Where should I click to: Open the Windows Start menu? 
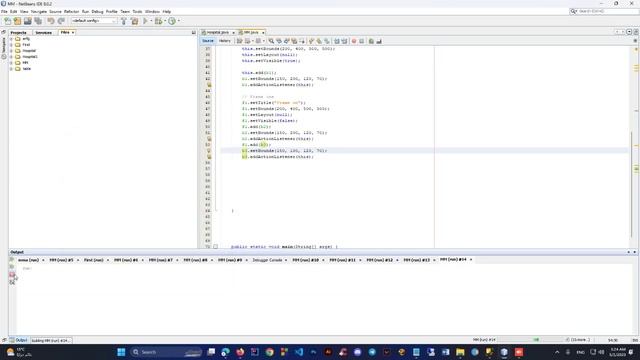pyautogui.click(x=121, y=352)
